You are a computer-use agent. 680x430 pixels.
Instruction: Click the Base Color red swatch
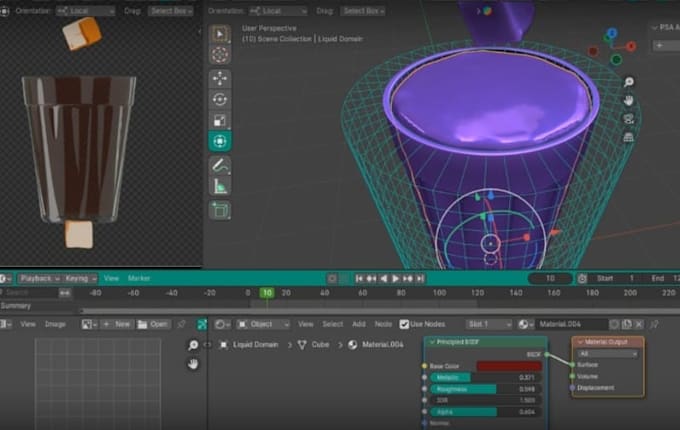coord(509,366)
